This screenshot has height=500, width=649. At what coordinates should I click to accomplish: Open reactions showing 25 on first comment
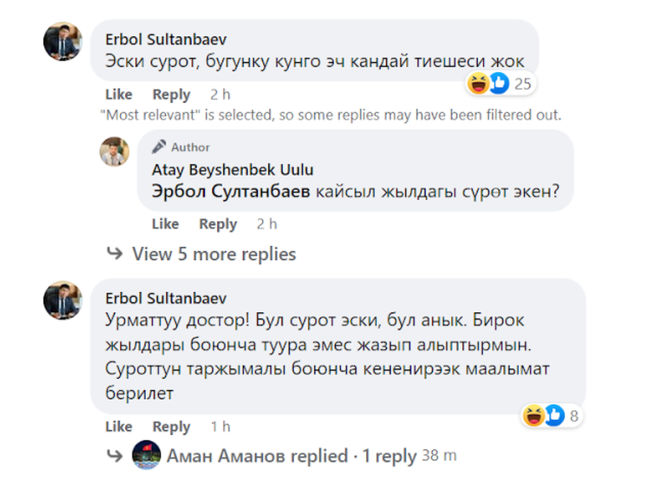pyautogui.click(x=500, y=84)
